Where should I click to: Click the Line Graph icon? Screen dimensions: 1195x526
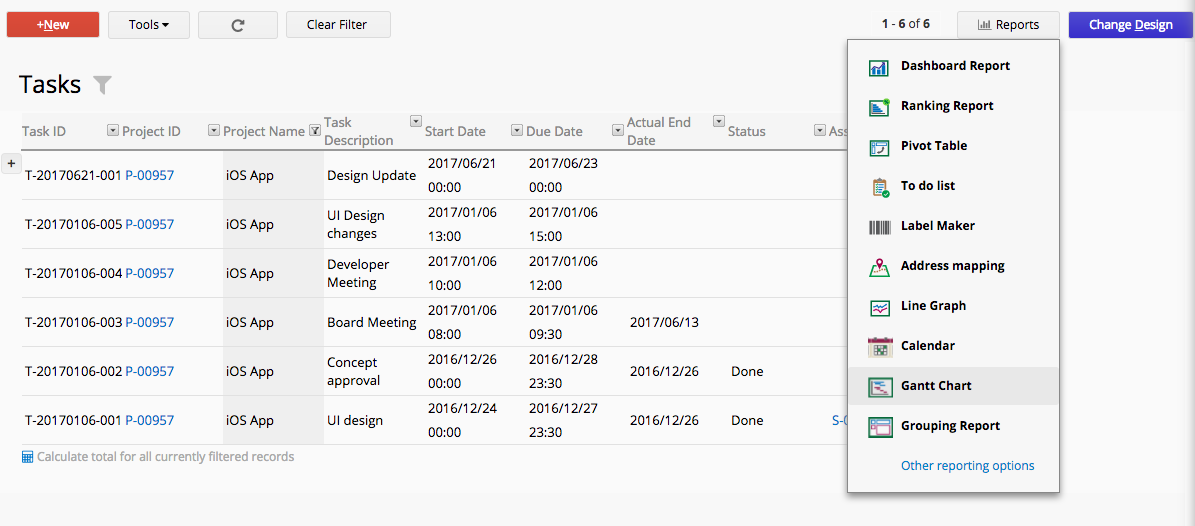click(879, 307)
